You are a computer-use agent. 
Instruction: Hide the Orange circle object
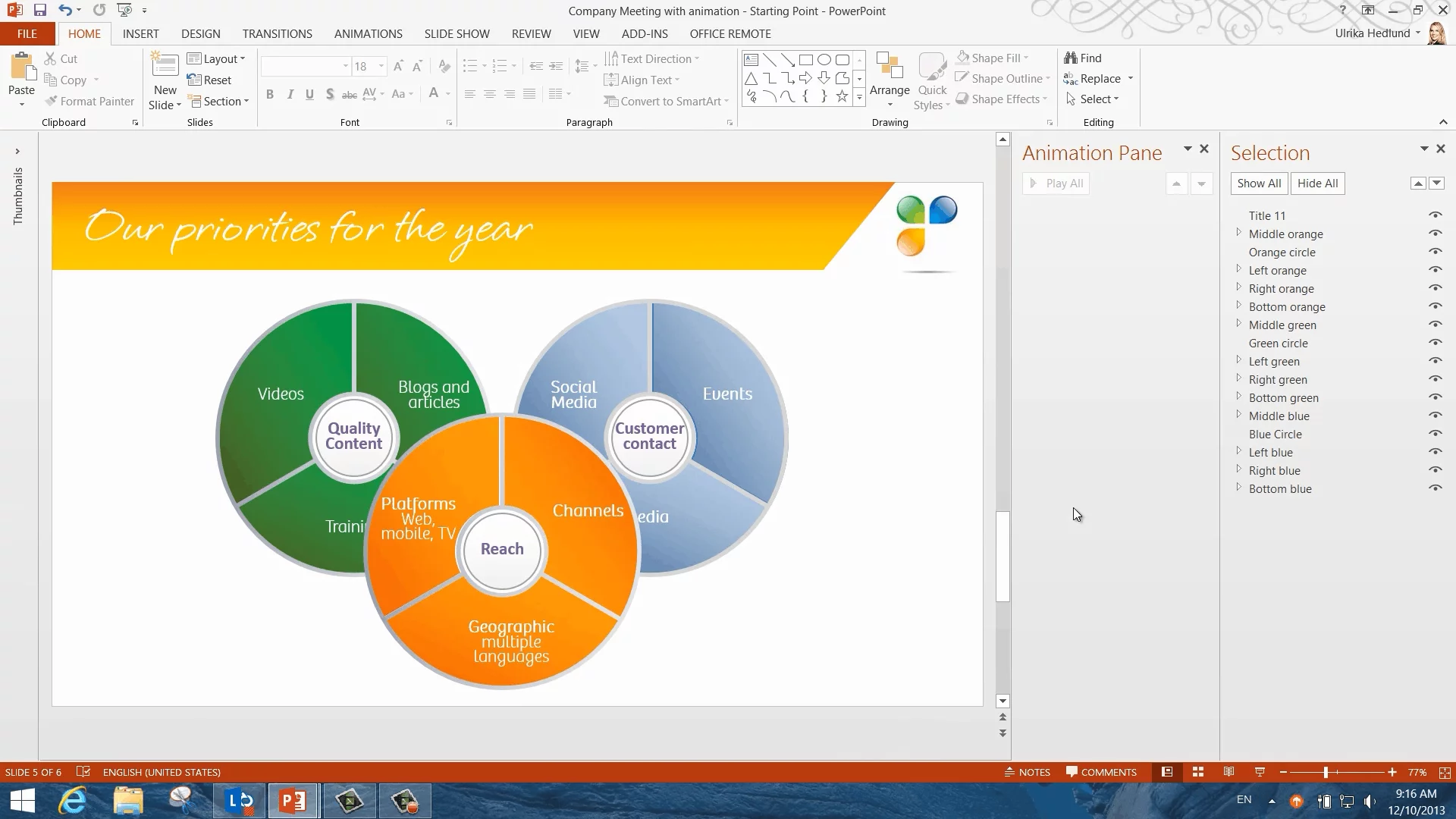click(1435, 252)
